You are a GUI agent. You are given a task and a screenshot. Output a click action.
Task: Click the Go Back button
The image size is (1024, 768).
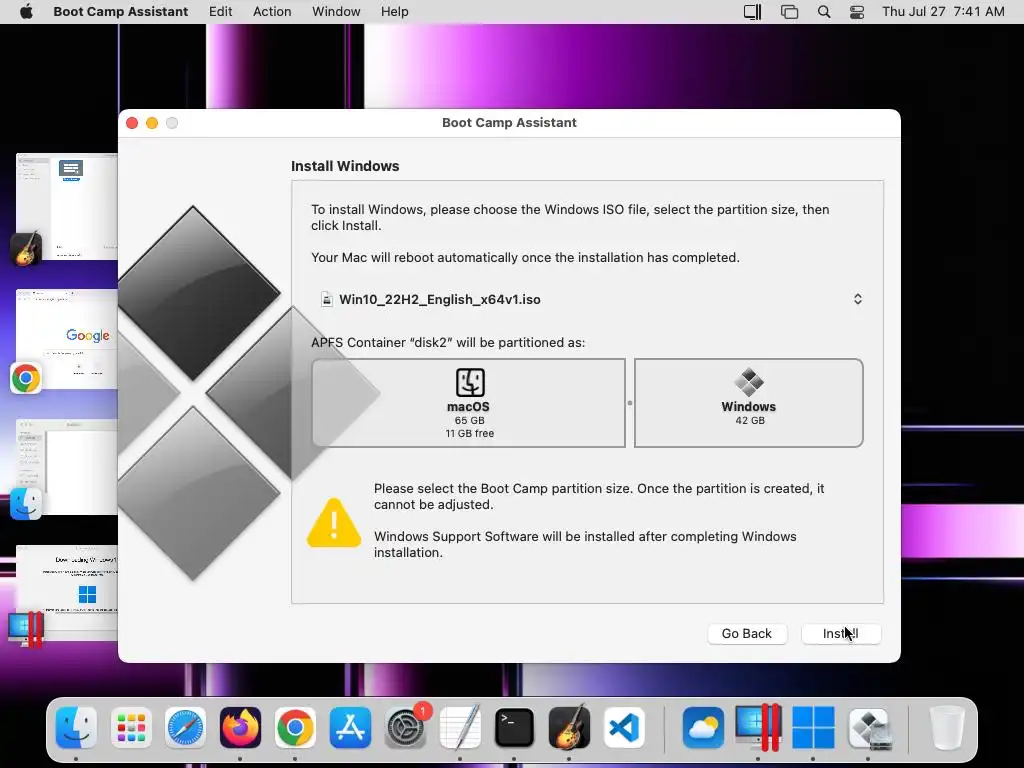coord(746,633)
